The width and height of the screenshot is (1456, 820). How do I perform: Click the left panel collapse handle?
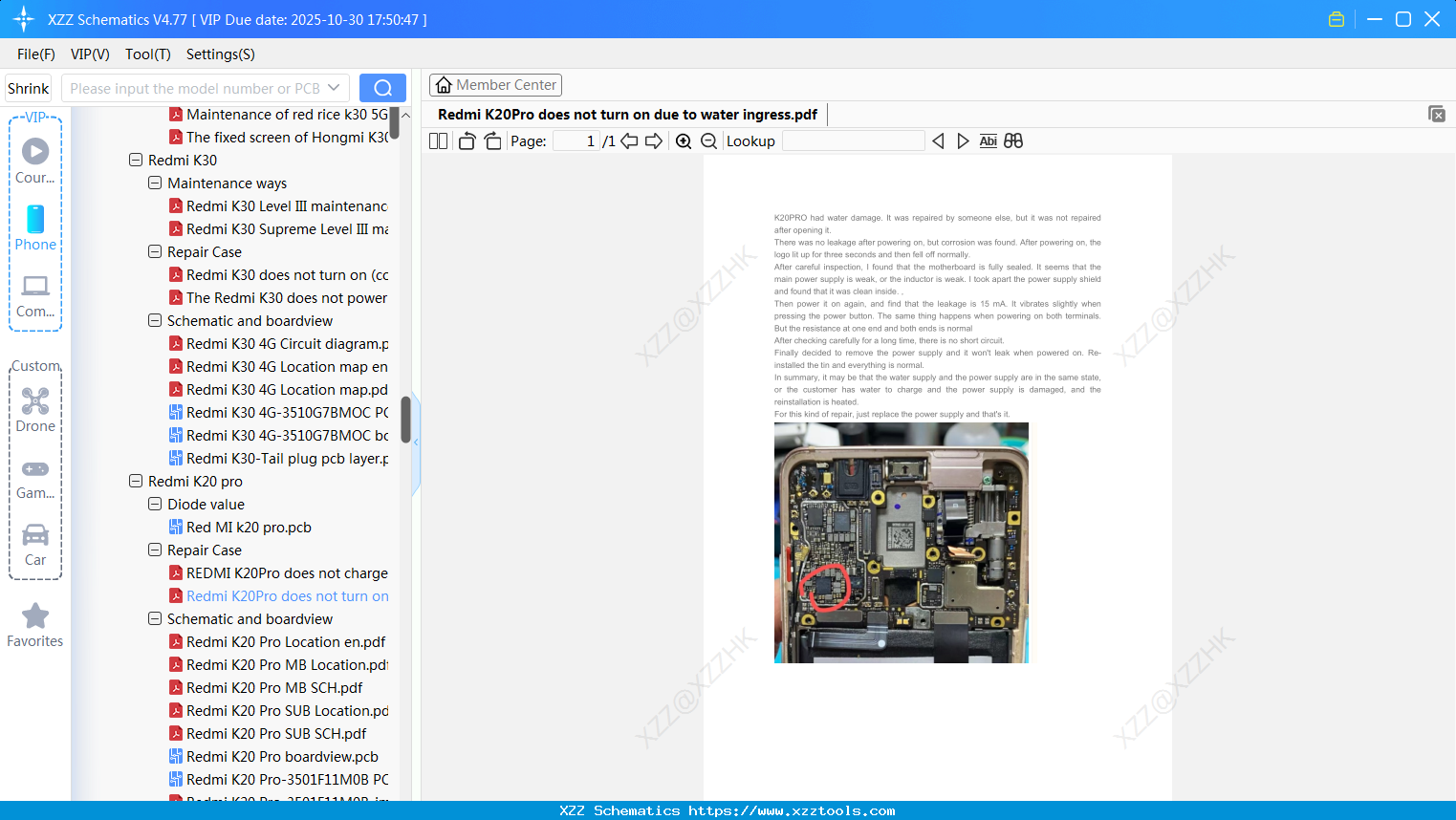click(416, 442)
